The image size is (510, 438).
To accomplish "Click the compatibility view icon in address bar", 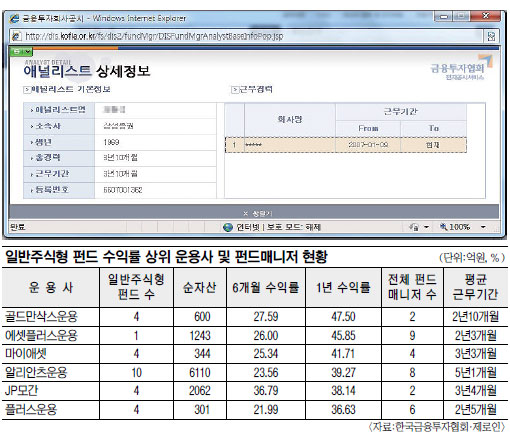I will click(x=491, y=36).
